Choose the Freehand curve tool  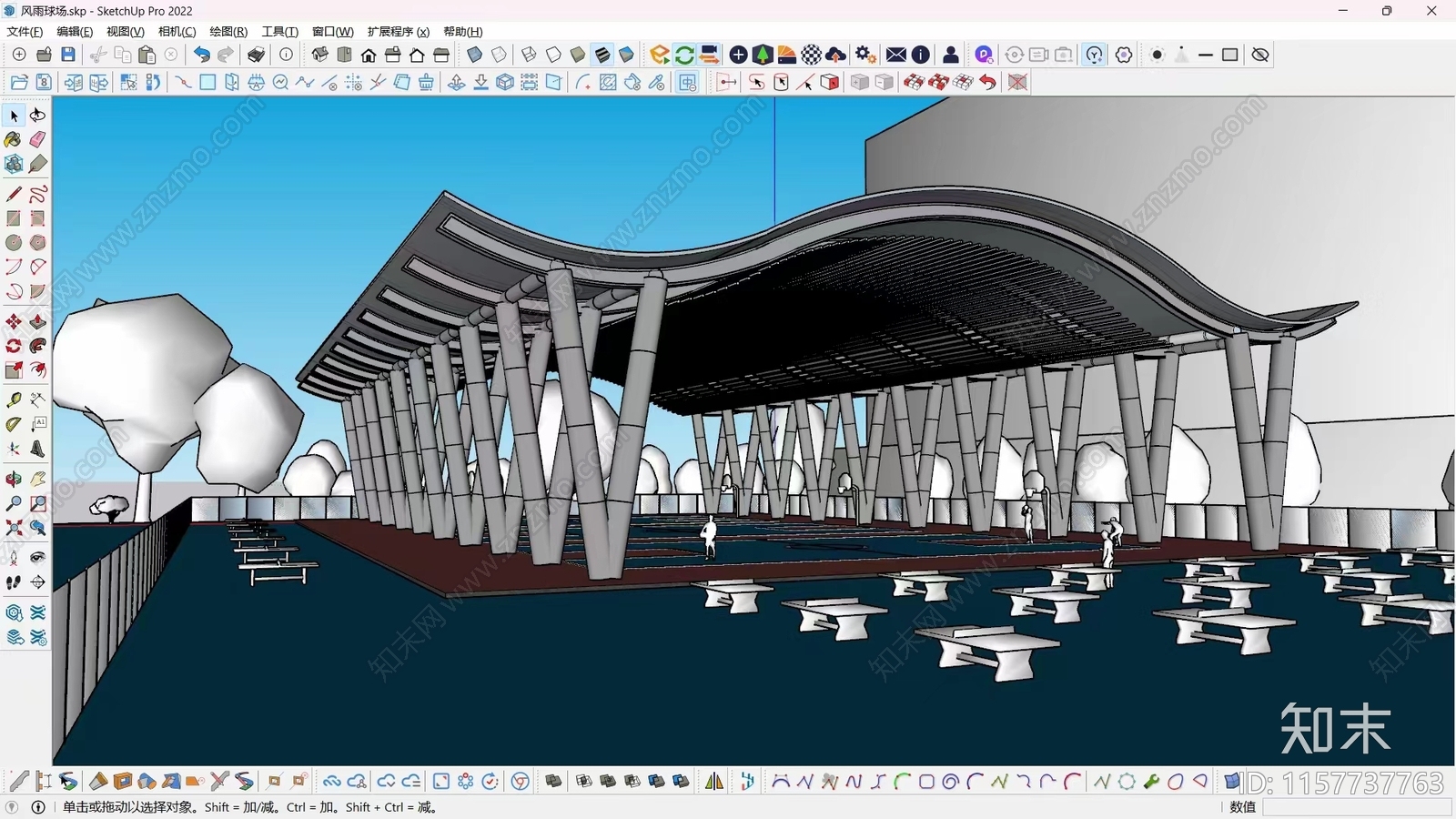click(37, 194)
